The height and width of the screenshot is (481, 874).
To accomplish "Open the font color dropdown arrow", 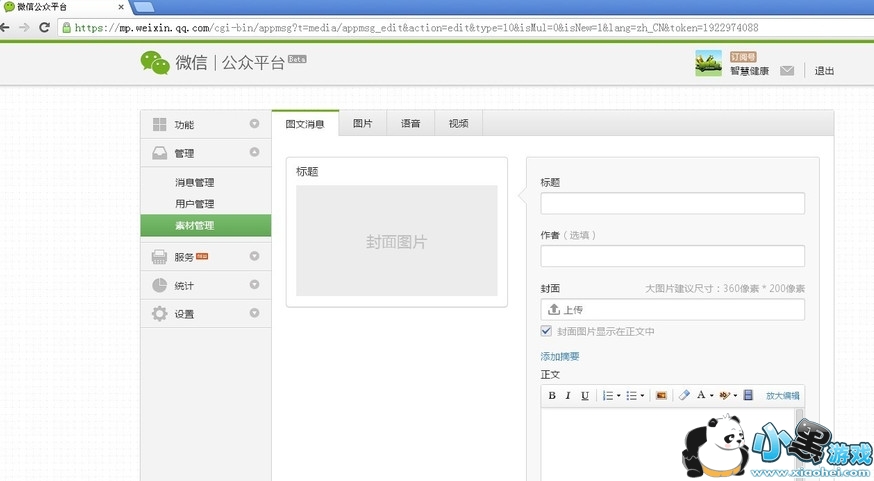I will (x=711, y=396).
